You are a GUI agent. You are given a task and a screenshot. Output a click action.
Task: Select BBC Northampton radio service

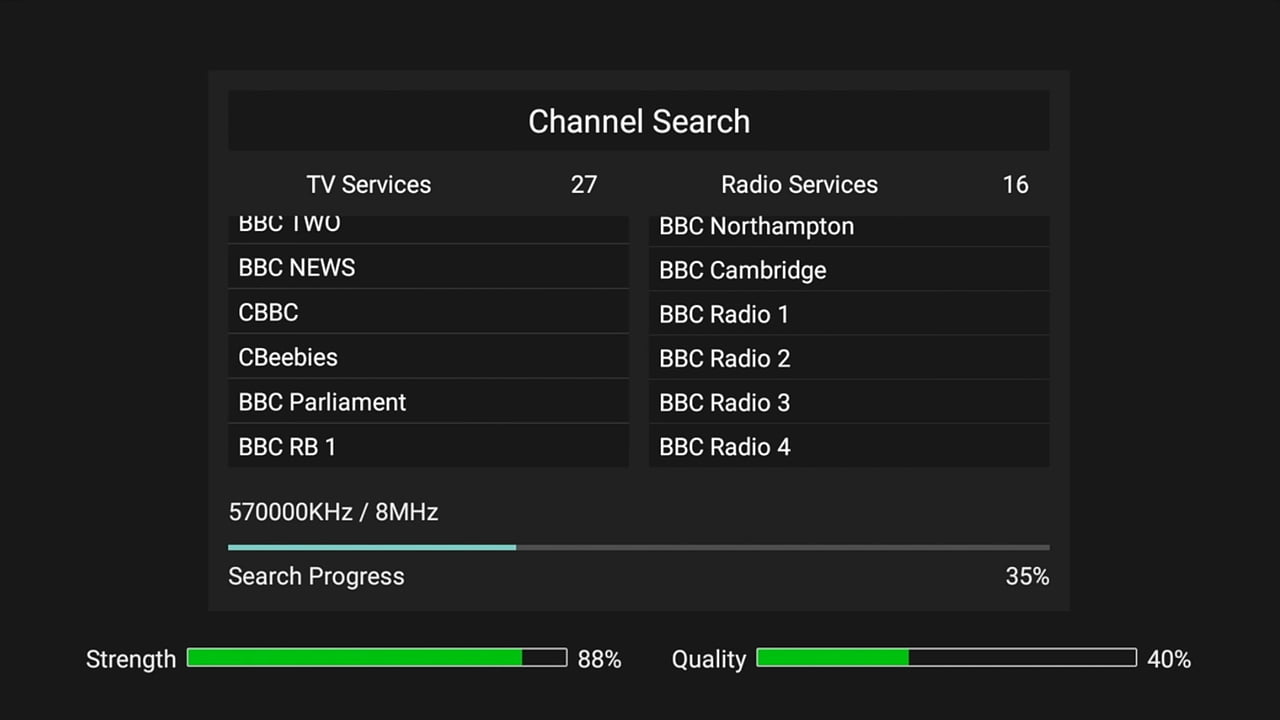pos(849,227)
